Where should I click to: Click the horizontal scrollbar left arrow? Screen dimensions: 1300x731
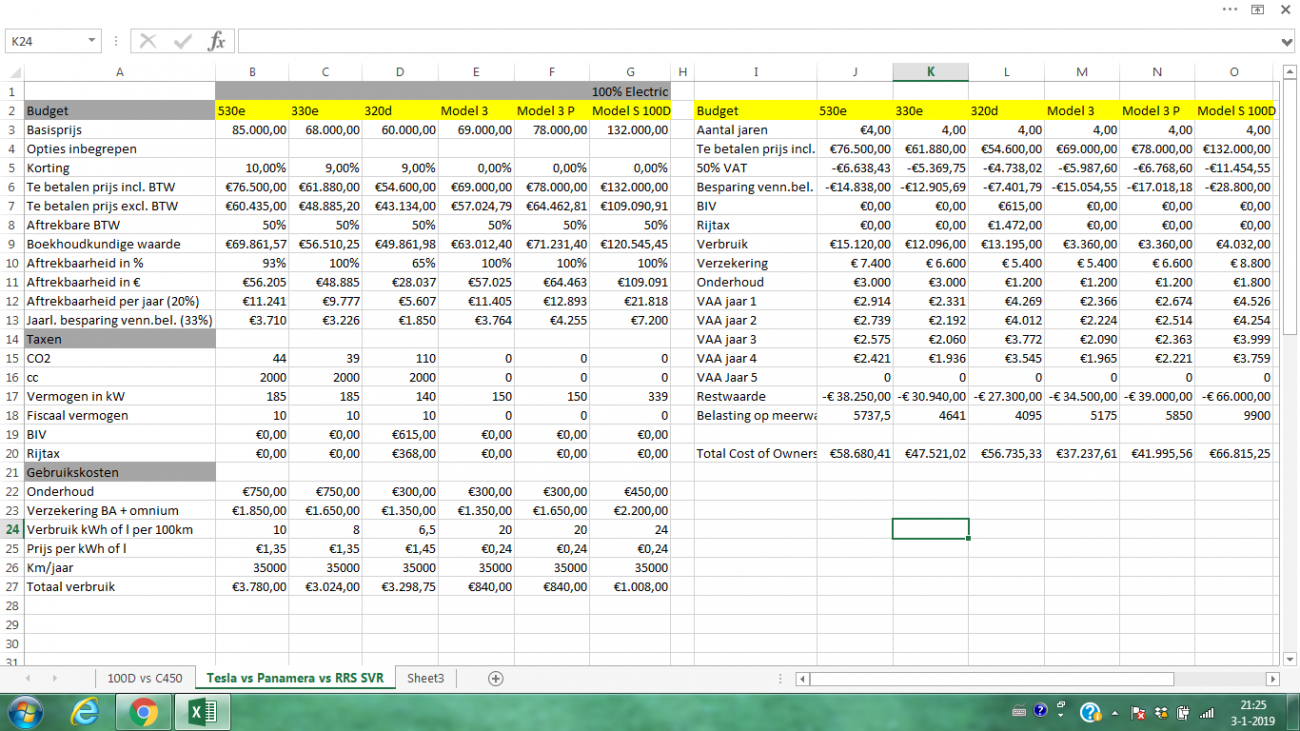pos(802,679)
